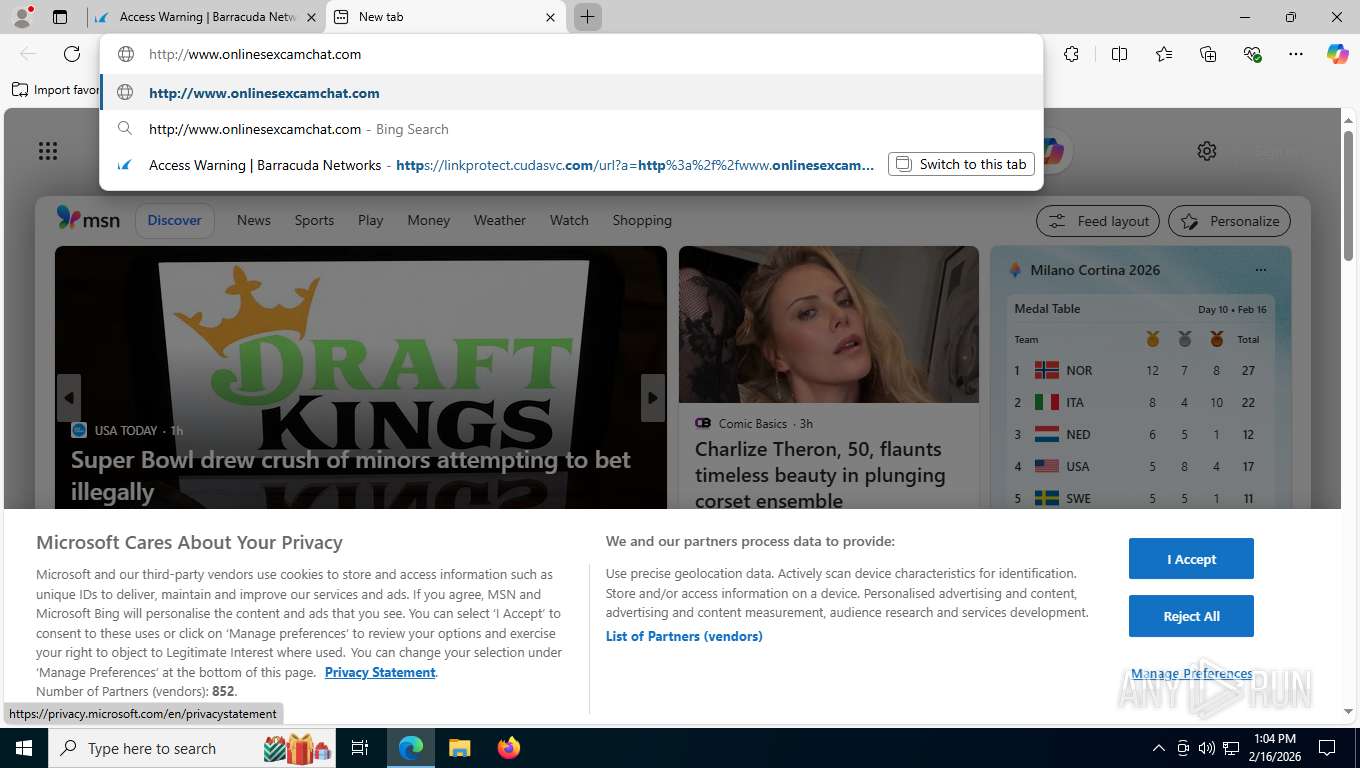The height and width of the screenshot is (768, 1360).
Task: Open Browser essentials heart icon
Action: (x=1252, y=54)
